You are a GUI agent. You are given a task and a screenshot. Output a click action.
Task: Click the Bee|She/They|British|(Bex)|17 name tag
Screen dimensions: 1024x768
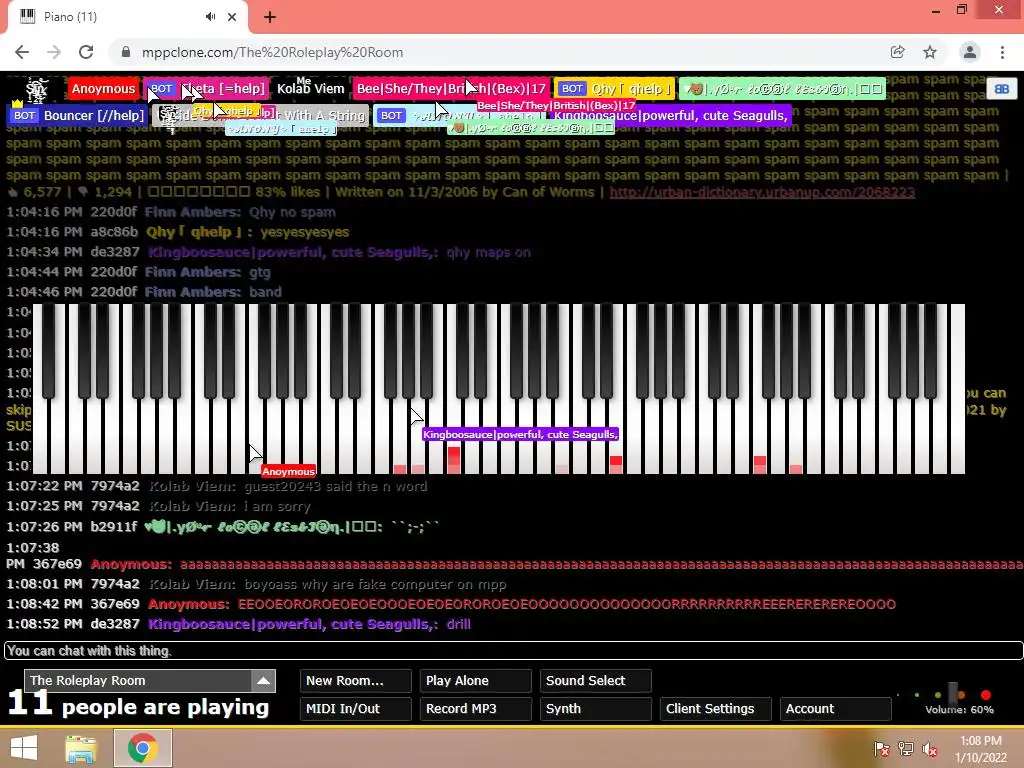pyautogui.click(x=451, y=89)
